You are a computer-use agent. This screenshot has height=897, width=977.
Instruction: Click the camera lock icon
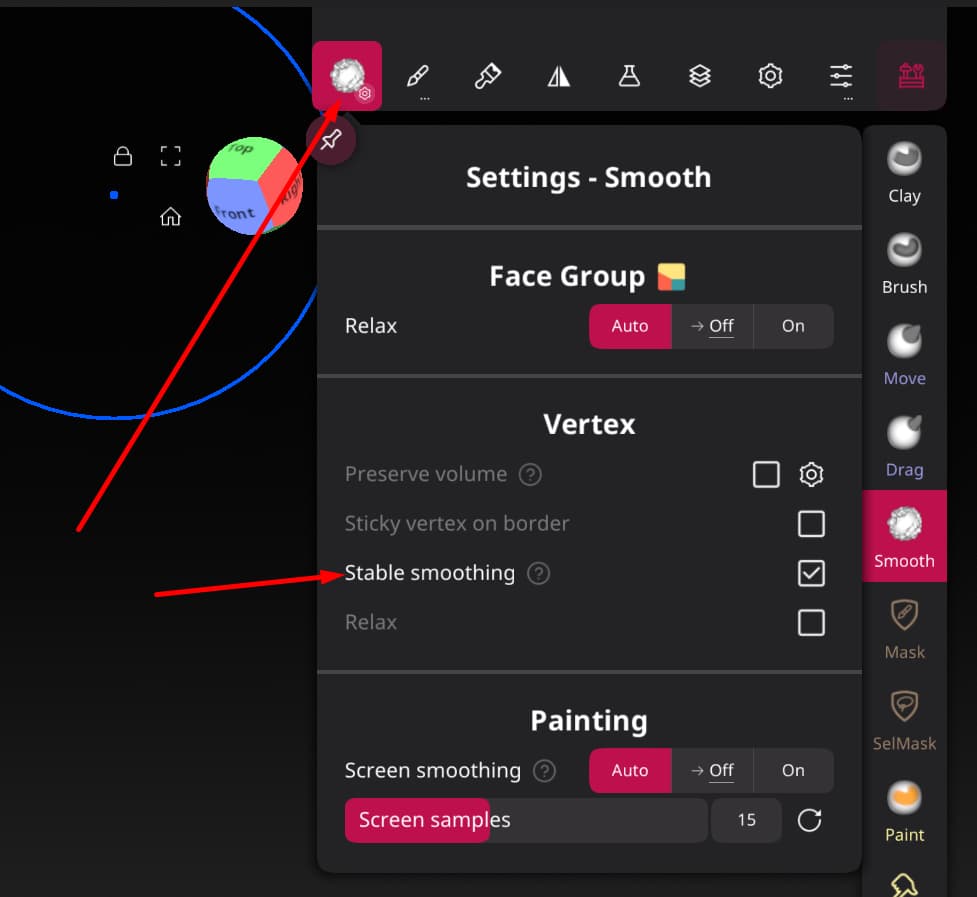pos(123,156)
